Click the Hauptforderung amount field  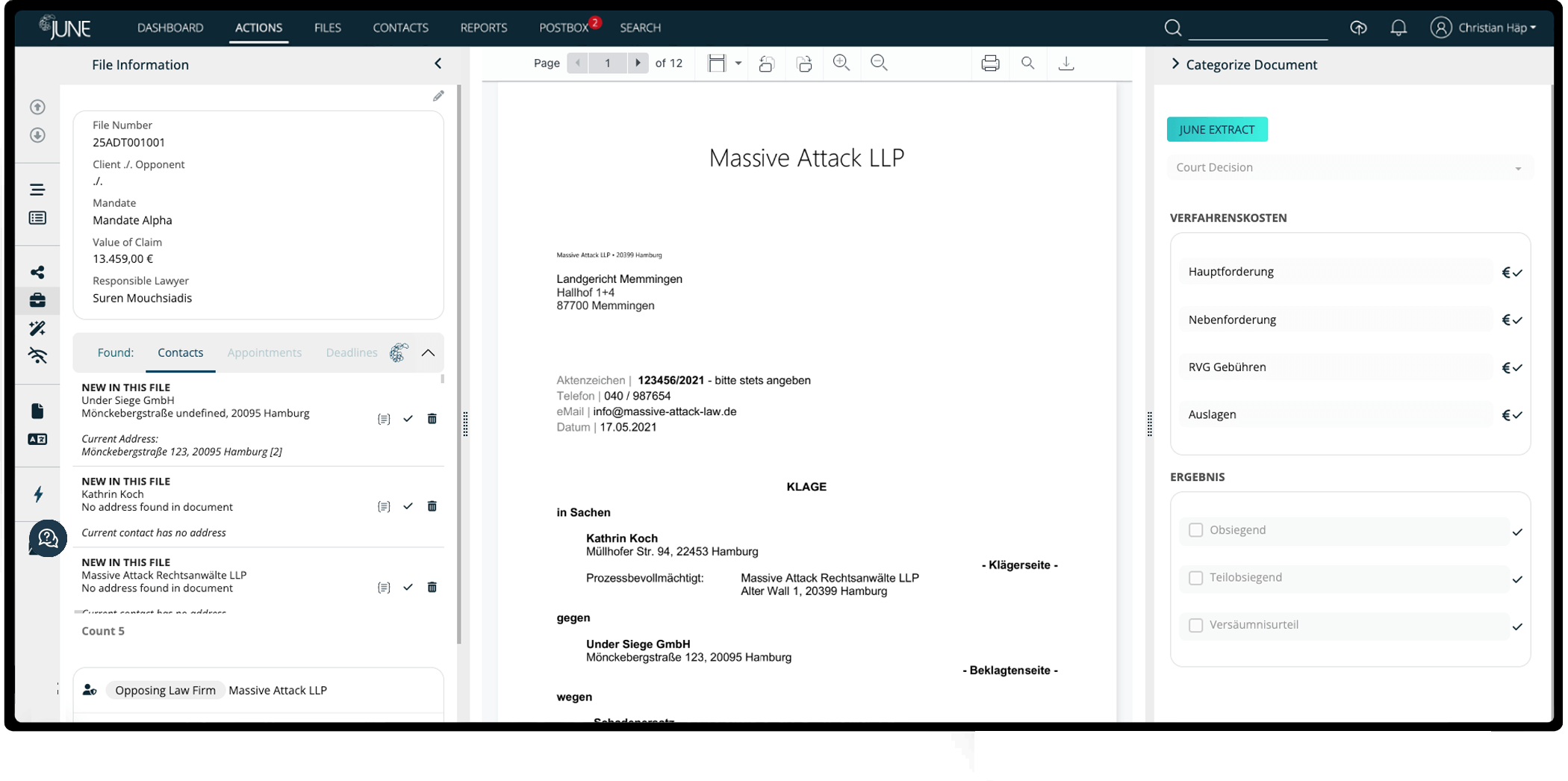click(1337, 272)
